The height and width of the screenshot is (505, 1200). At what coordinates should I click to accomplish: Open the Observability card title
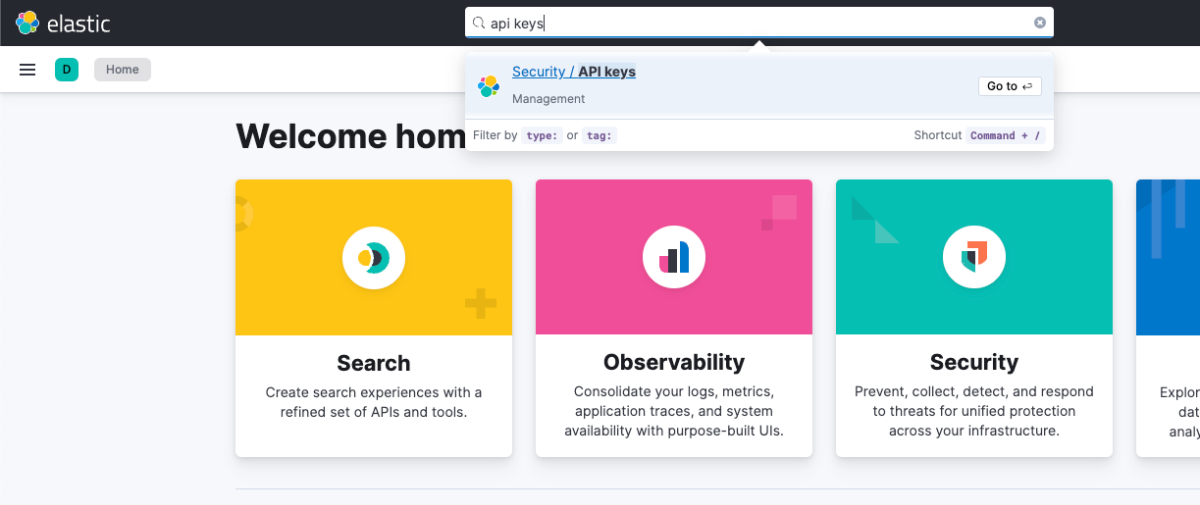(673, 362)
